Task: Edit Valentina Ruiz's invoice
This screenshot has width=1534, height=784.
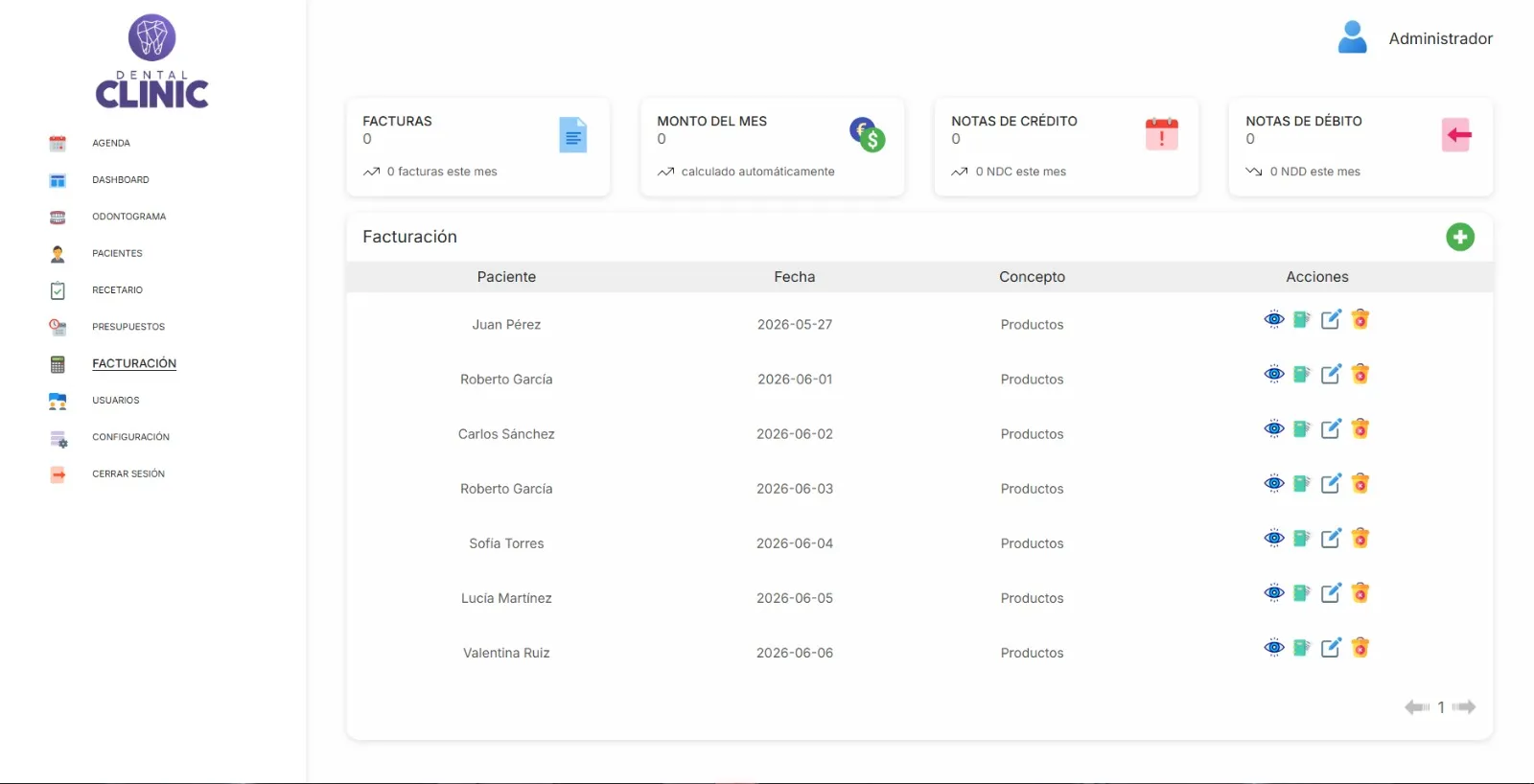Action: point(1331,647)
